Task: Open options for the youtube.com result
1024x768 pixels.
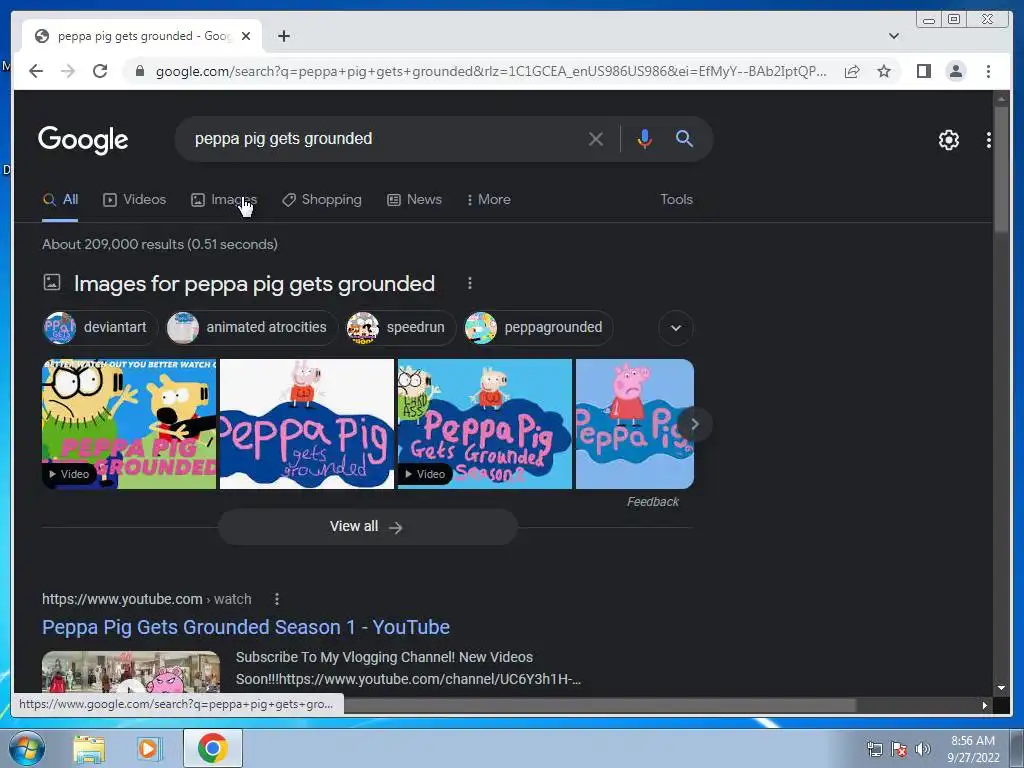Action: click(277, 599)
